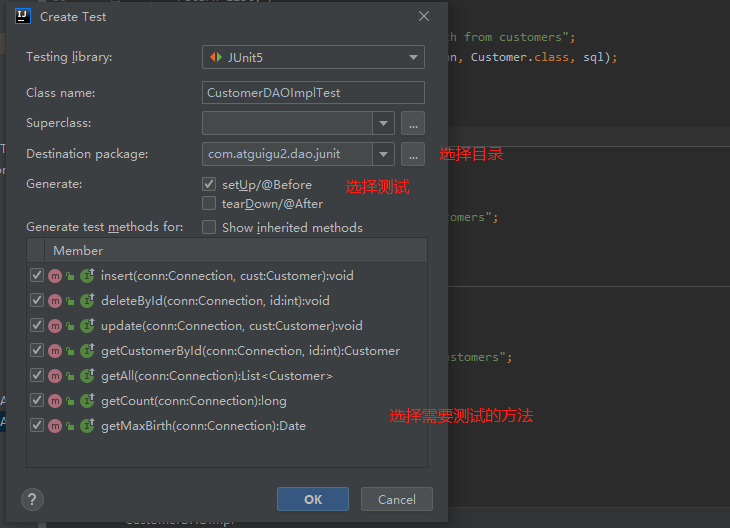Click the method icon of deleteById row
This screenshot has height=528, width=730.
tap(55, 301)
